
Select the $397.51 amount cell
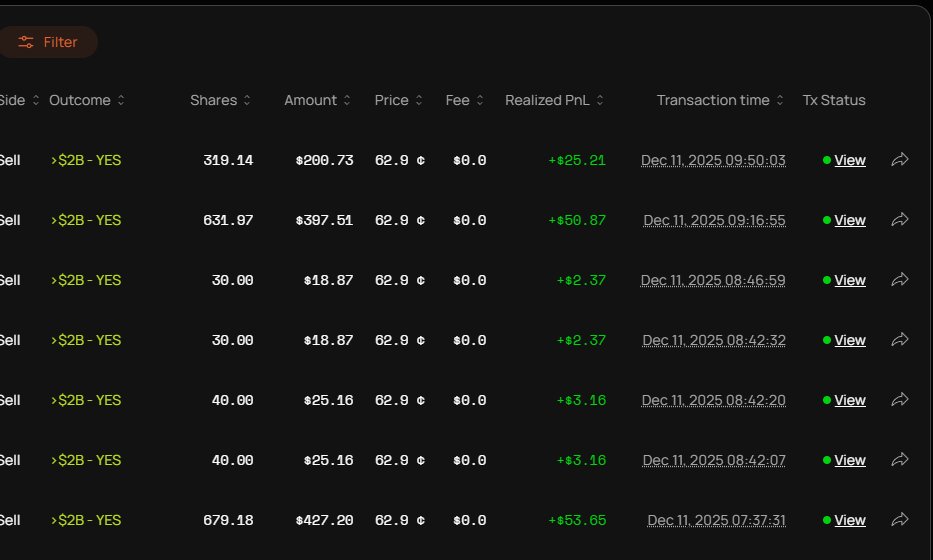[324, 220]
